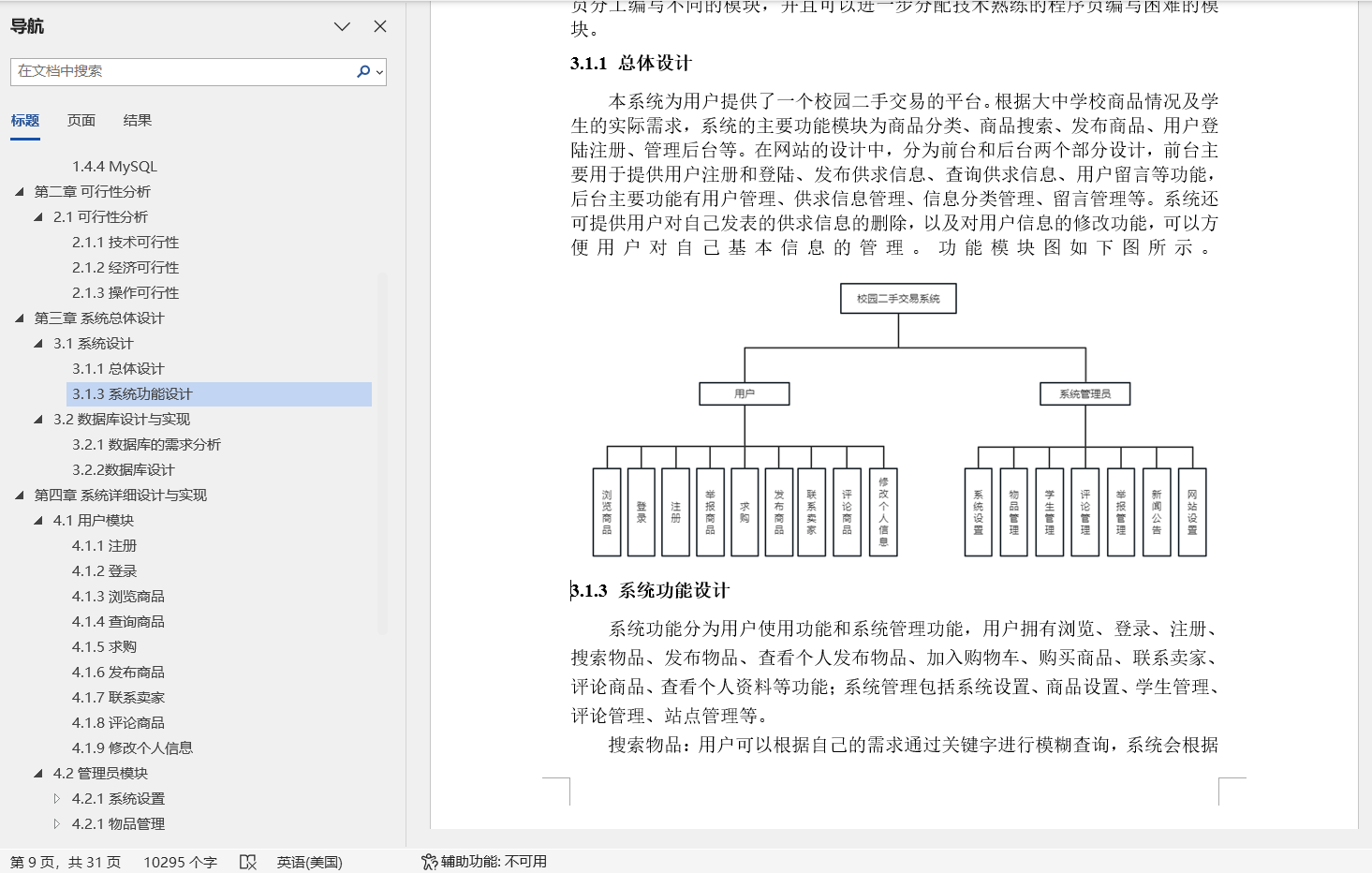Open the spelling proofing status icon
1372x873 pixels.
(x=247, y=862)
